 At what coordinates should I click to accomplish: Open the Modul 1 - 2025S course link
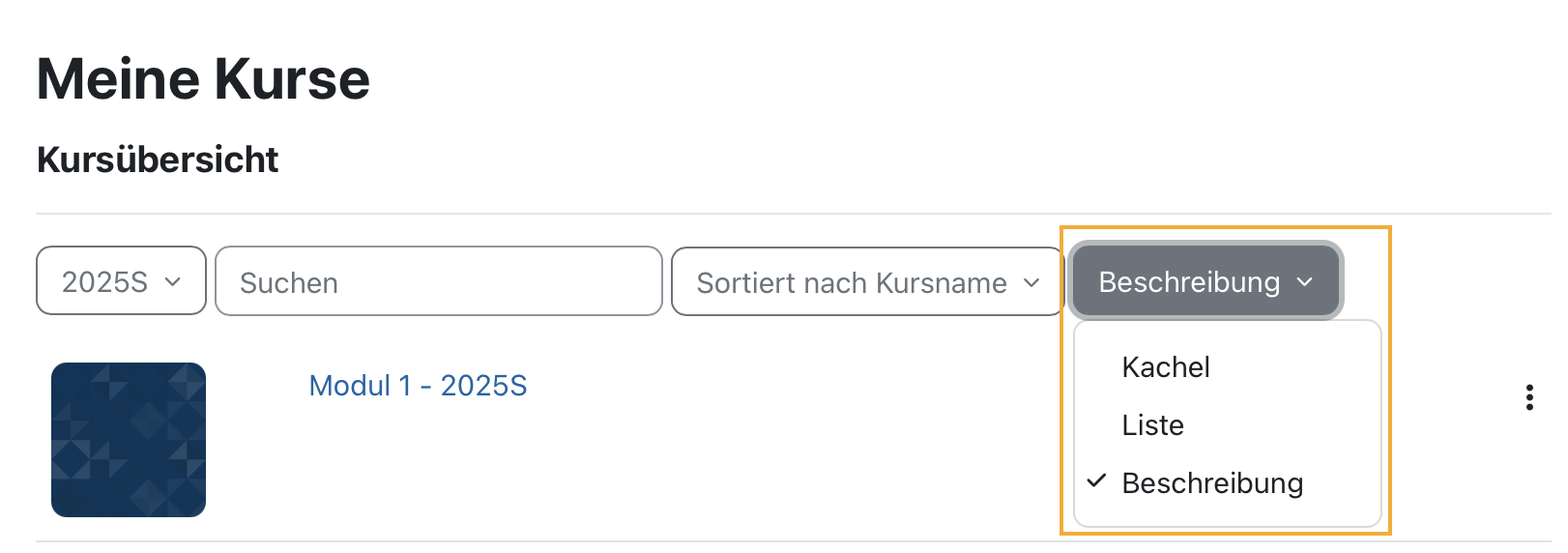[418, 386]
